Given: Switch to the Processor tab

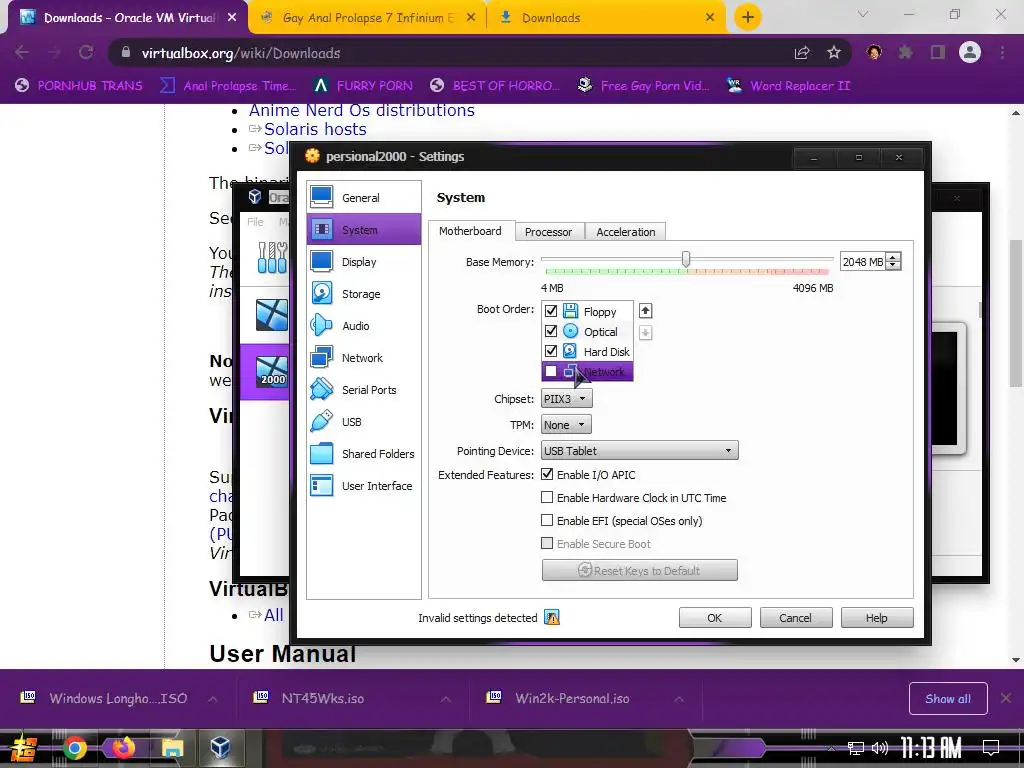Looking at the screenshot, I should coord(549,232).
